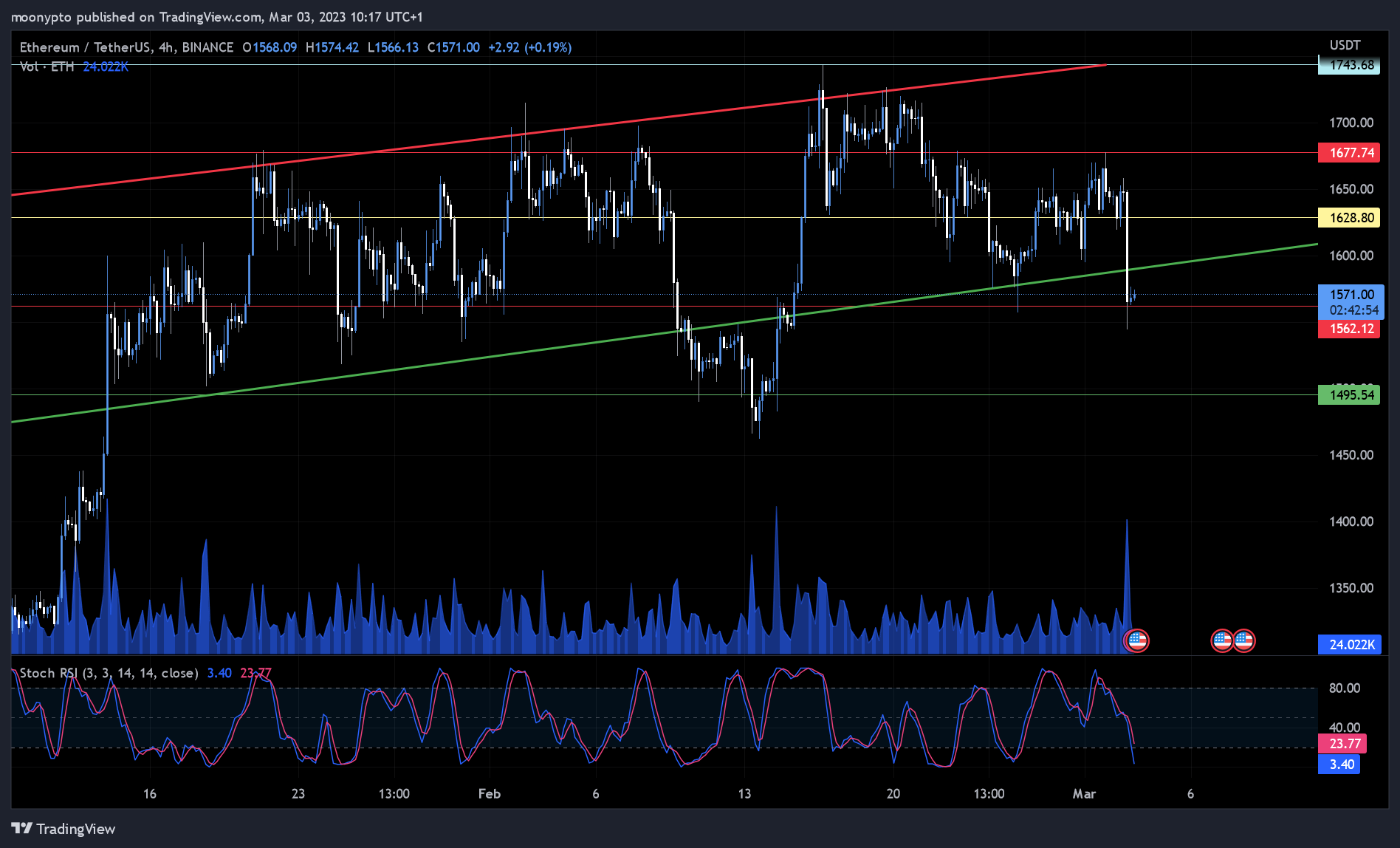This screenshot has width=1400, height=848.
Task: Click the right flag of the paired US event icons
Action: [1244, 640]
